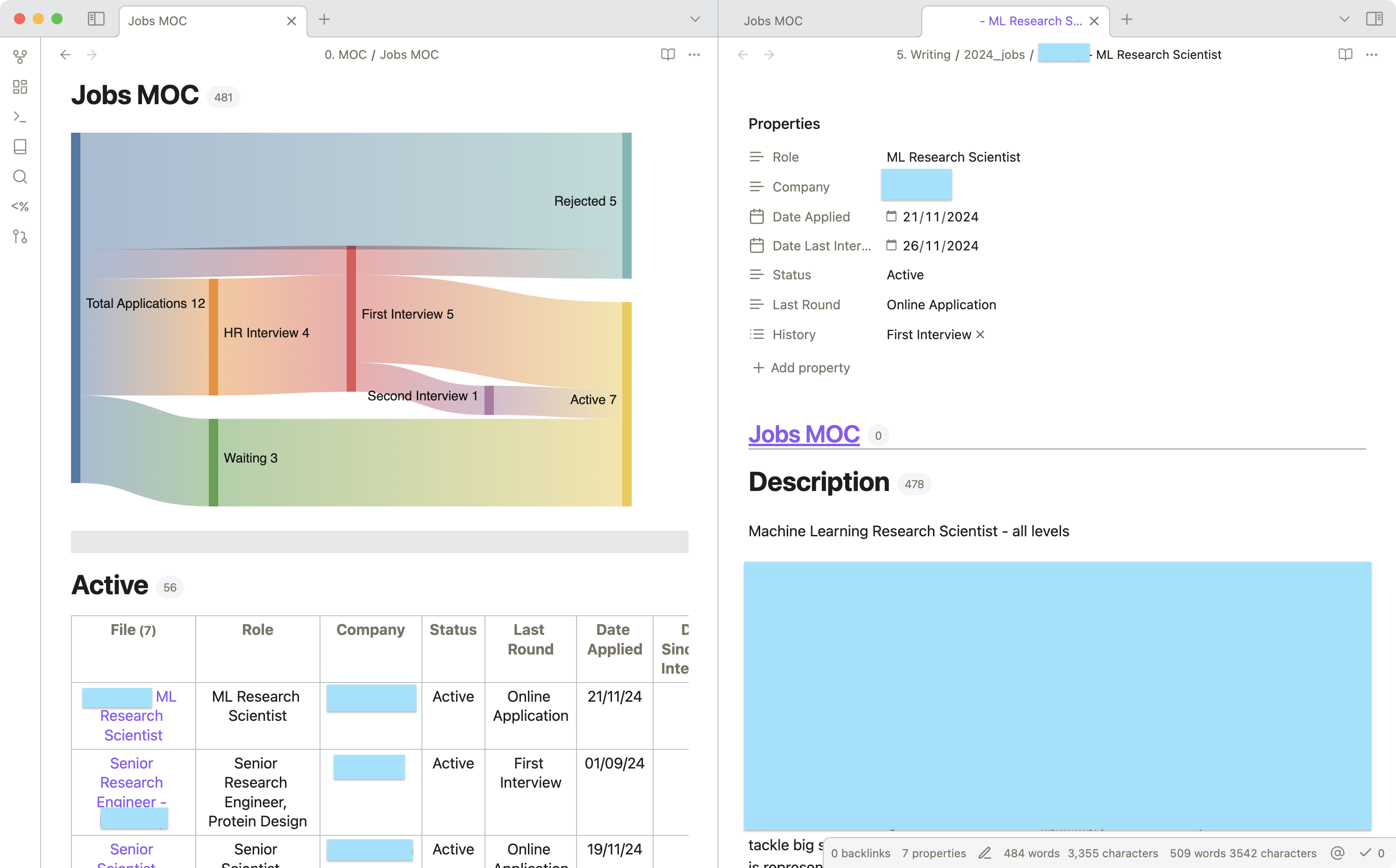
Task: Open the git source control icon
Action: click(x=20, y=236)
